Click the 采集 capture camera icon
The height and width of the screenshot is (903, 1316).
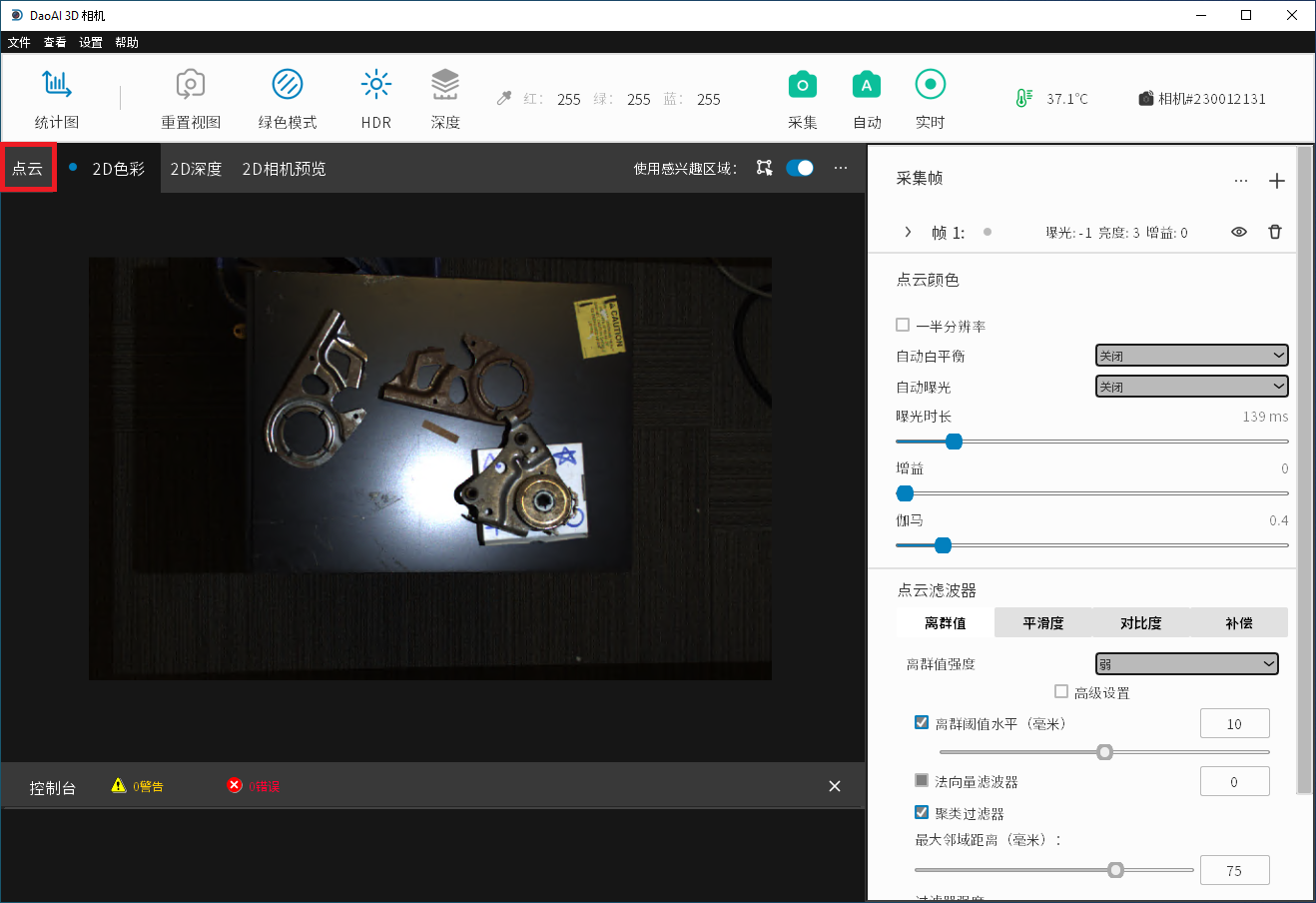coord(803,85)
